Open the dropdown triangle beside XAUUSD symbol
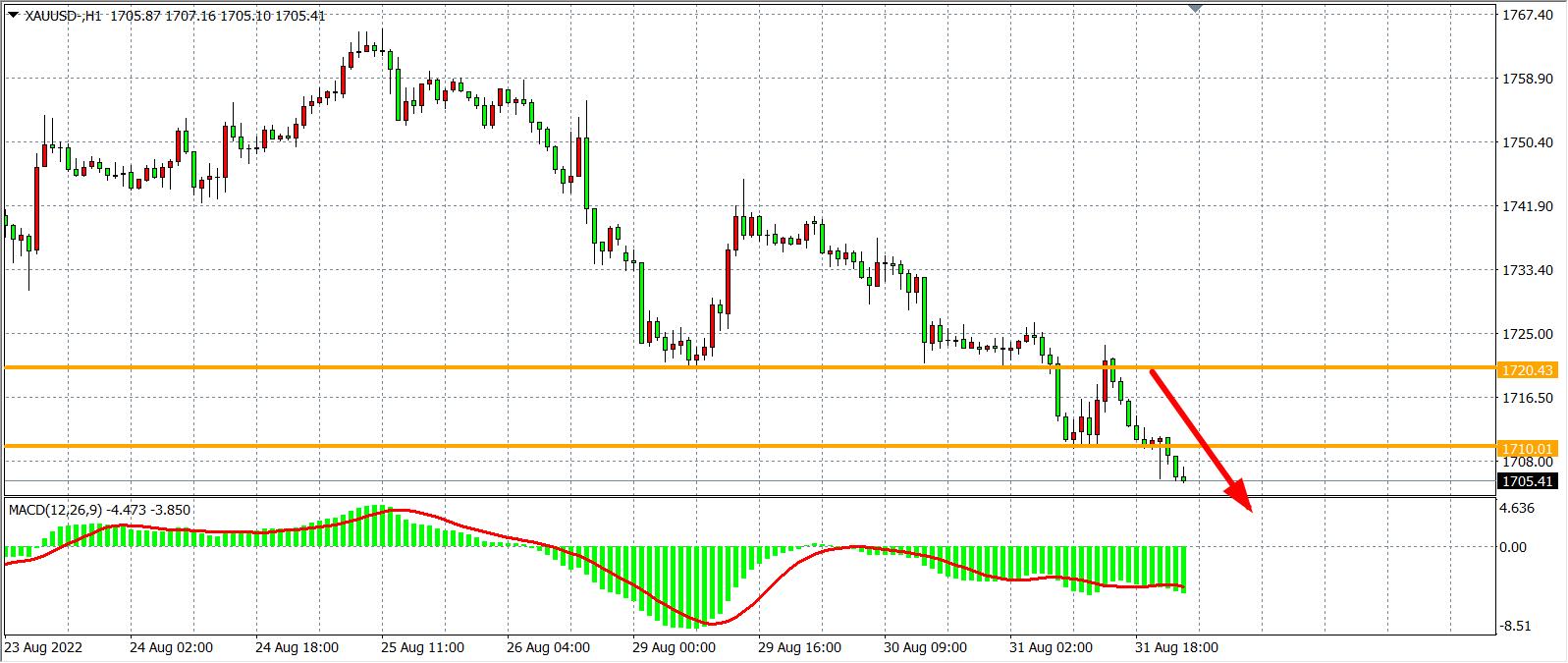Screen dimensions: 1568x663 [x=12, y=15]
